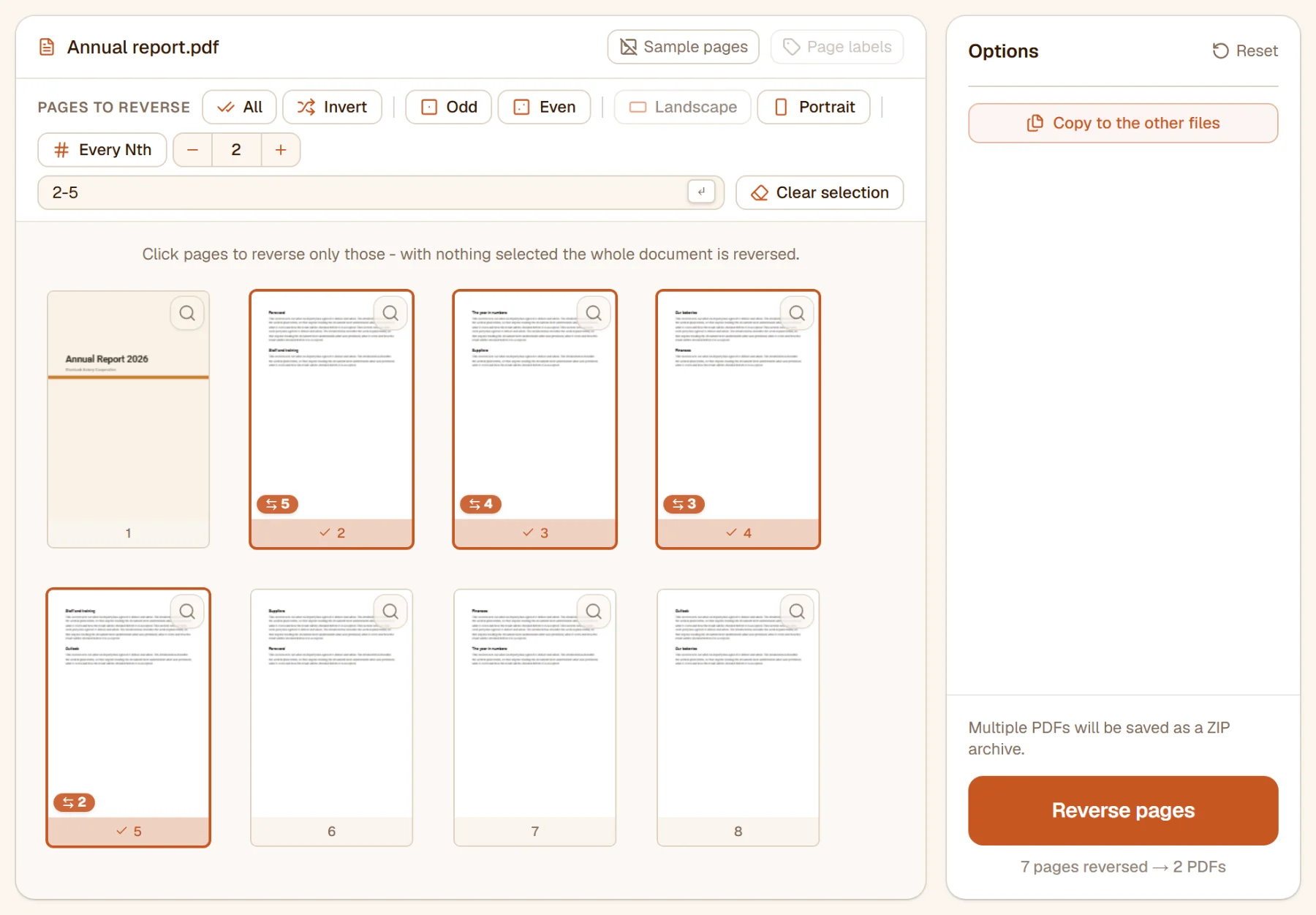
Task: Increase the Every Nth value
Action: (281, 150)
